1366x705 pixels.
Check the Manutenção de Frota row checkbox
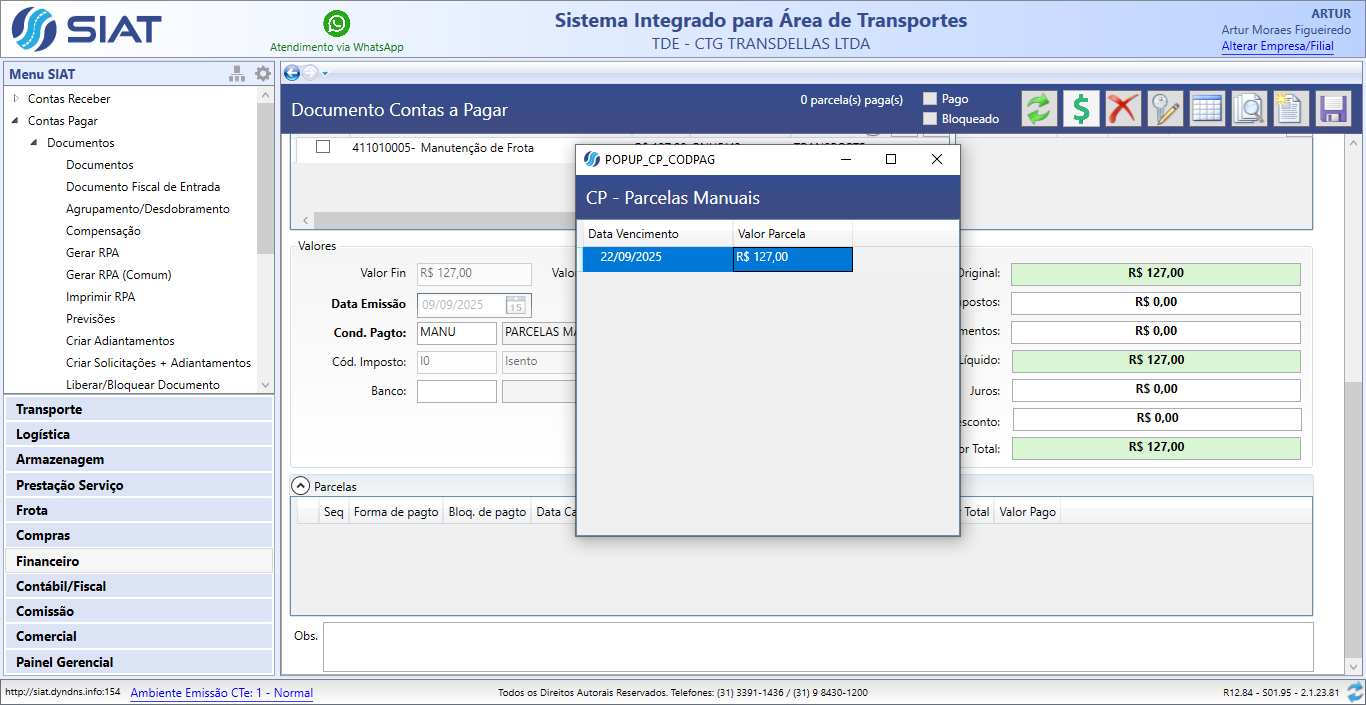[323, 147]
